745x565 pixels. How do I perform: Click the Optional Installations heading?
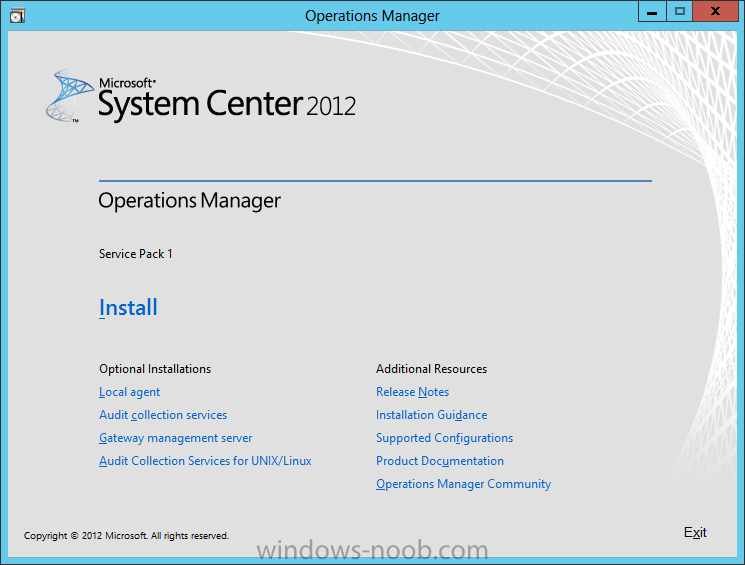[x=155, y=369]
